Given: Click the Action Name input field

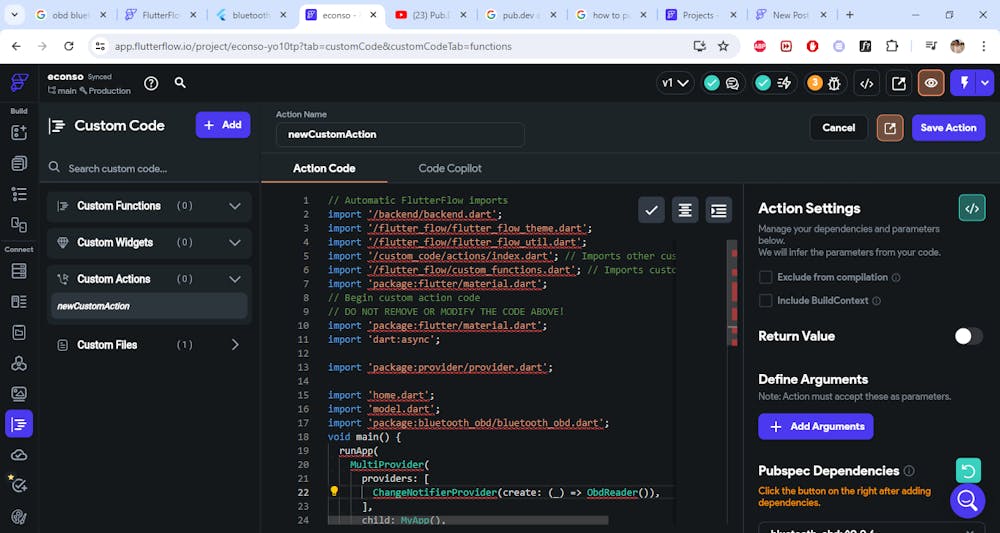Looking at the screenshot, I should click(x=400, y=135).
